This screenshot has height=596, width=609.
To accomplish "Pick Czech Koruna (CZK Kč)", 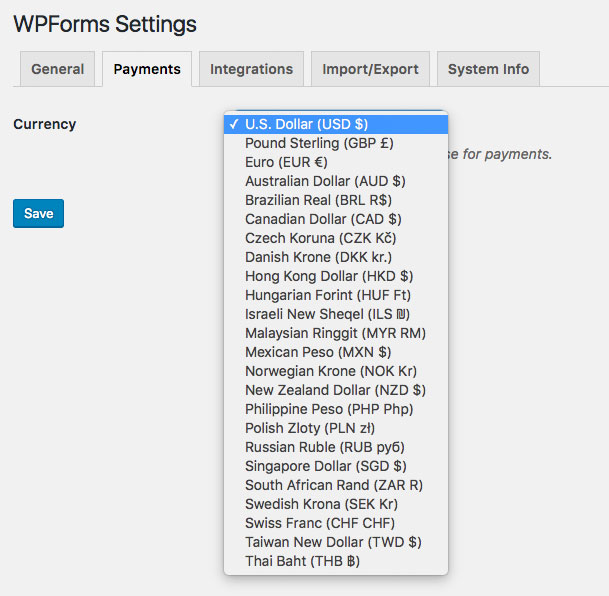I will coord(336,238).
